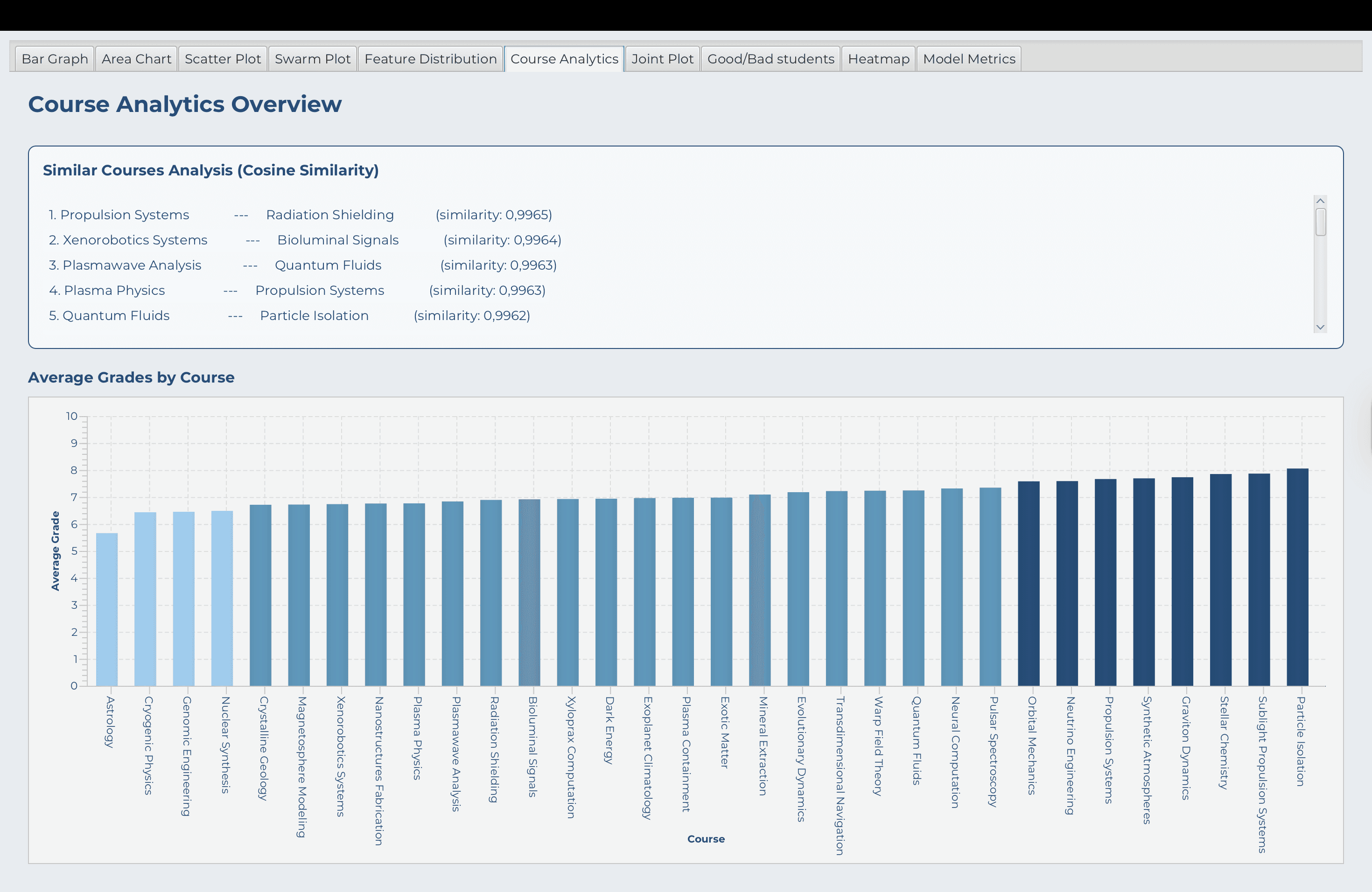Click the Astrology bar in chart

pos(107,609)
